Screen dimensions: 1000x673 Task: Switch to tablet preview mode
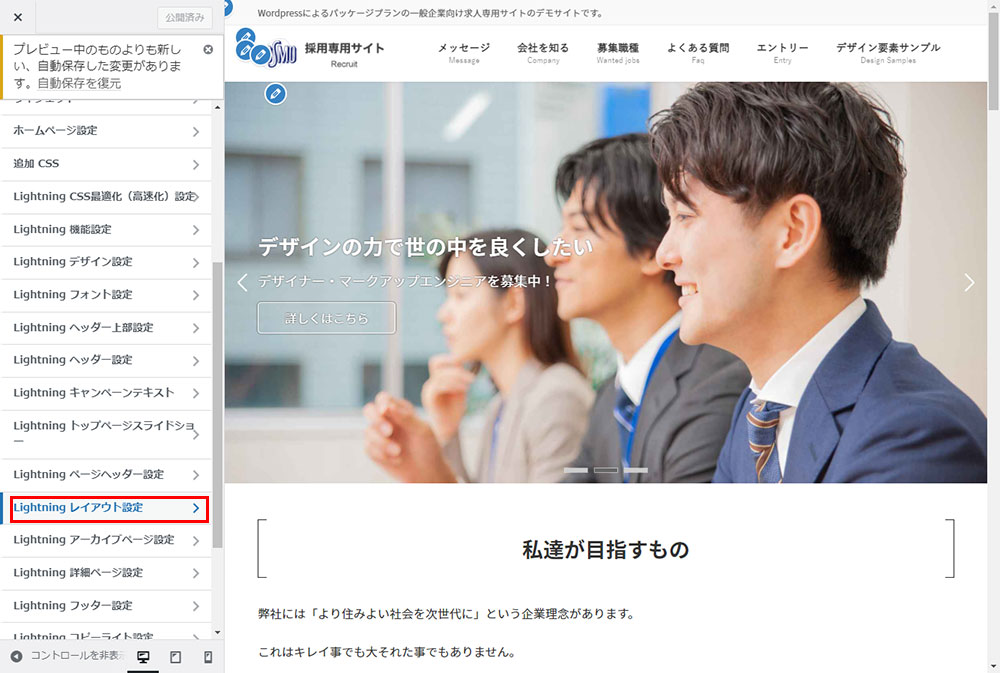176,657
